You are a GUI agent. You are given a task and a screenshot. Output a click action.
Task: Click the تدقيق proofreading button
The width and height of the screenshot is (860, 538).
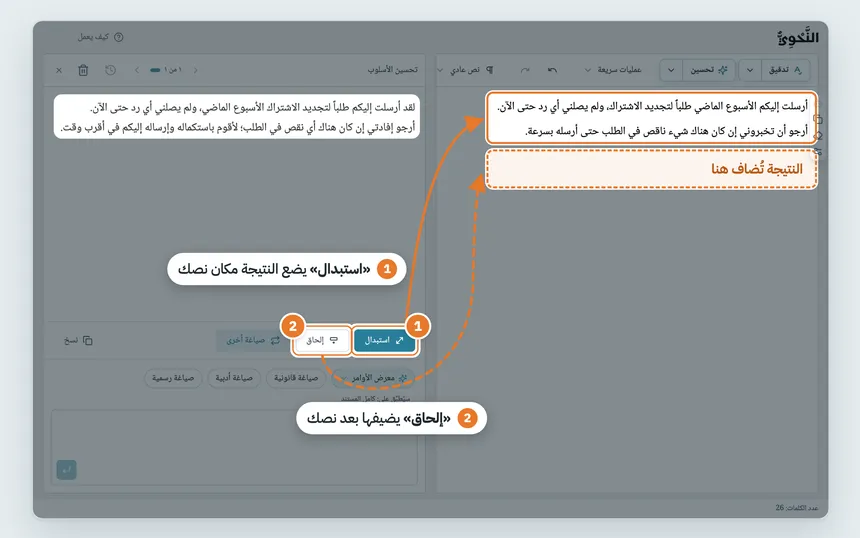(x=785, y=70)
